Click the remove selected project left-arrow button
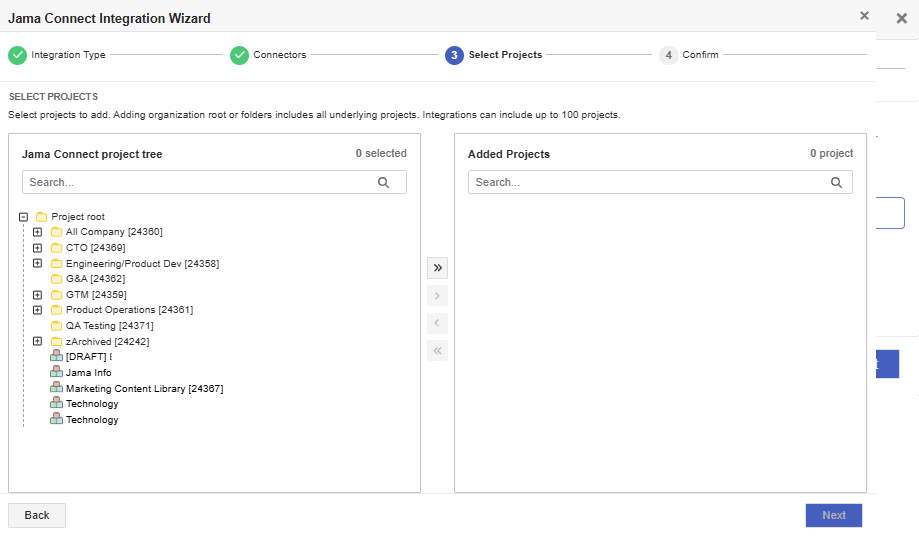Image resolution: width=919 pixels, height=542 pixels. pos(437,323)
